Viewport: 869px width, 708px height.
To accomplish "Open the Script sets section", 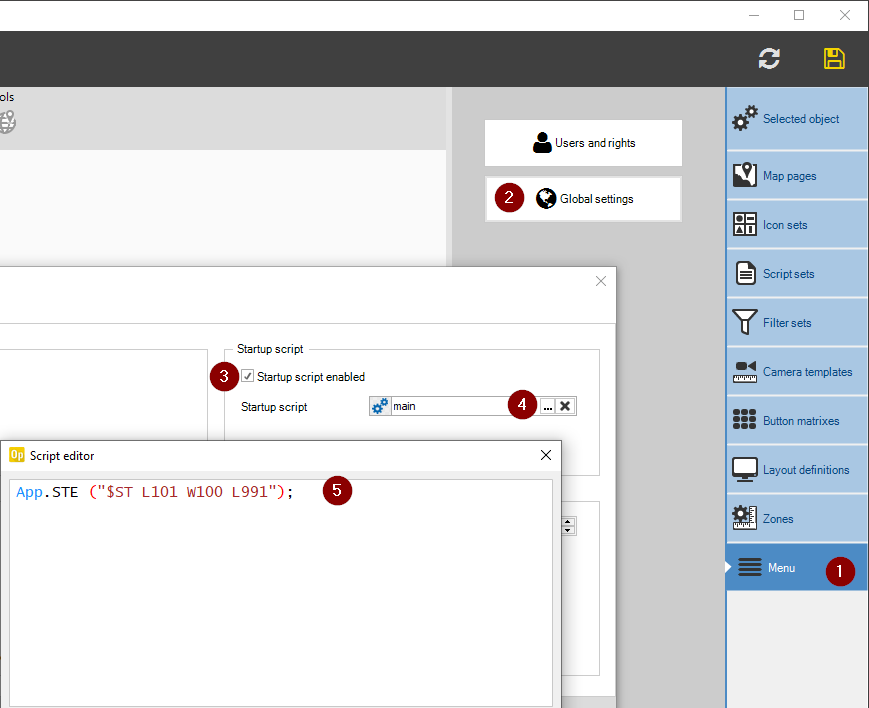I will point(797,274).
